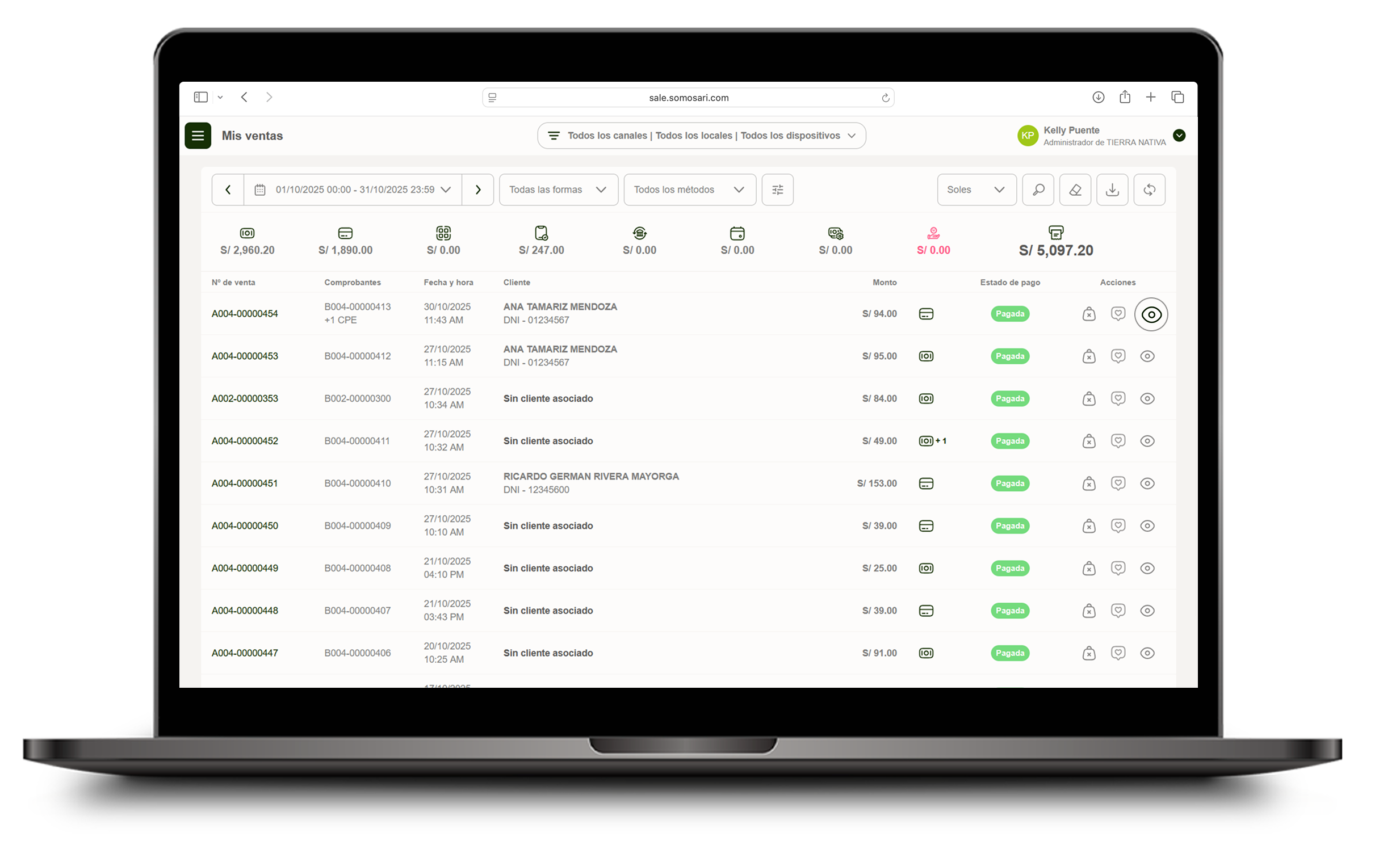
Task: Expand the Todos los canales filter dropdown
Action: (701, 136)
